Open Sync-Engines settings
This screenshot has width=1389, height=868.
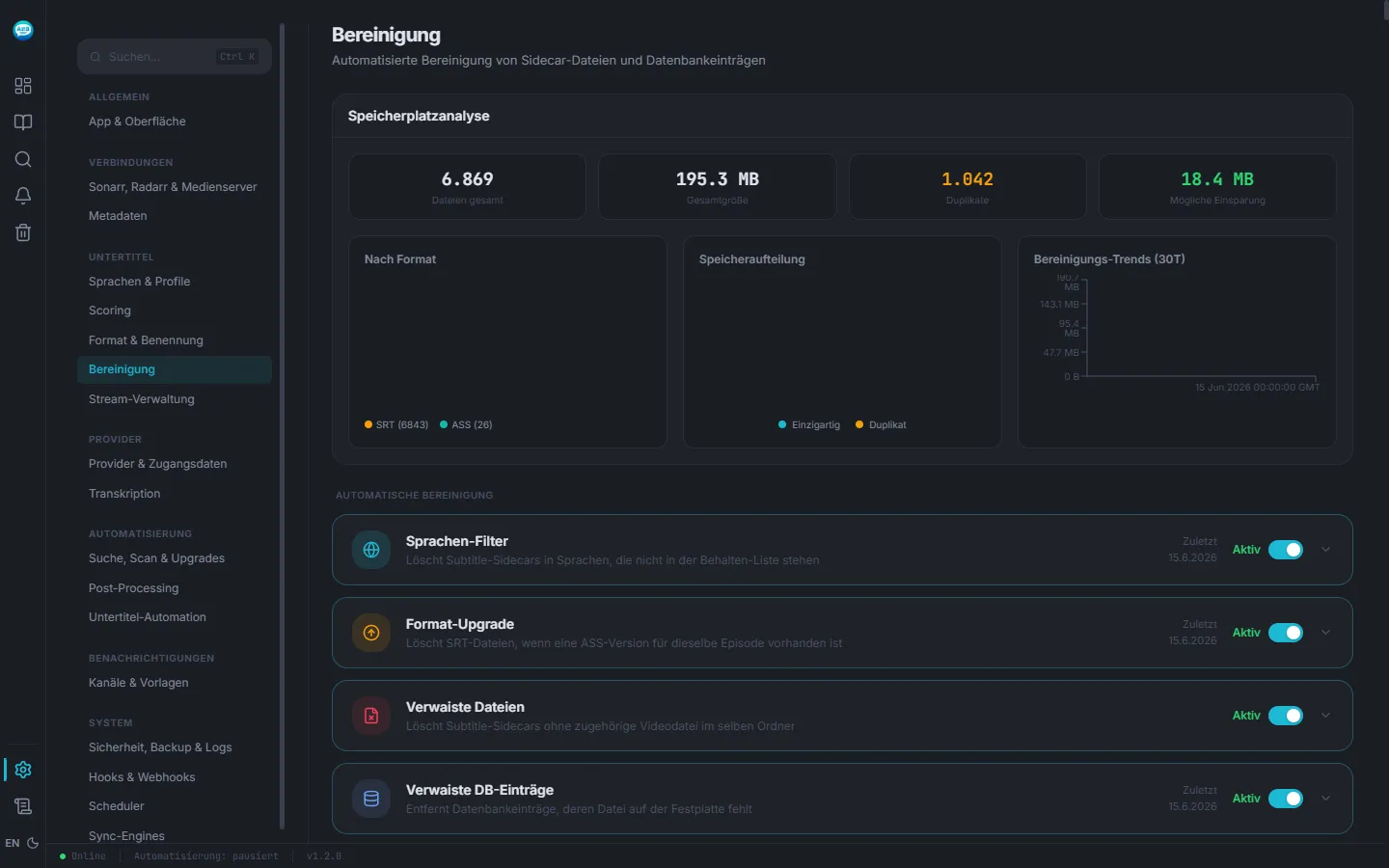tap(175, 836)
